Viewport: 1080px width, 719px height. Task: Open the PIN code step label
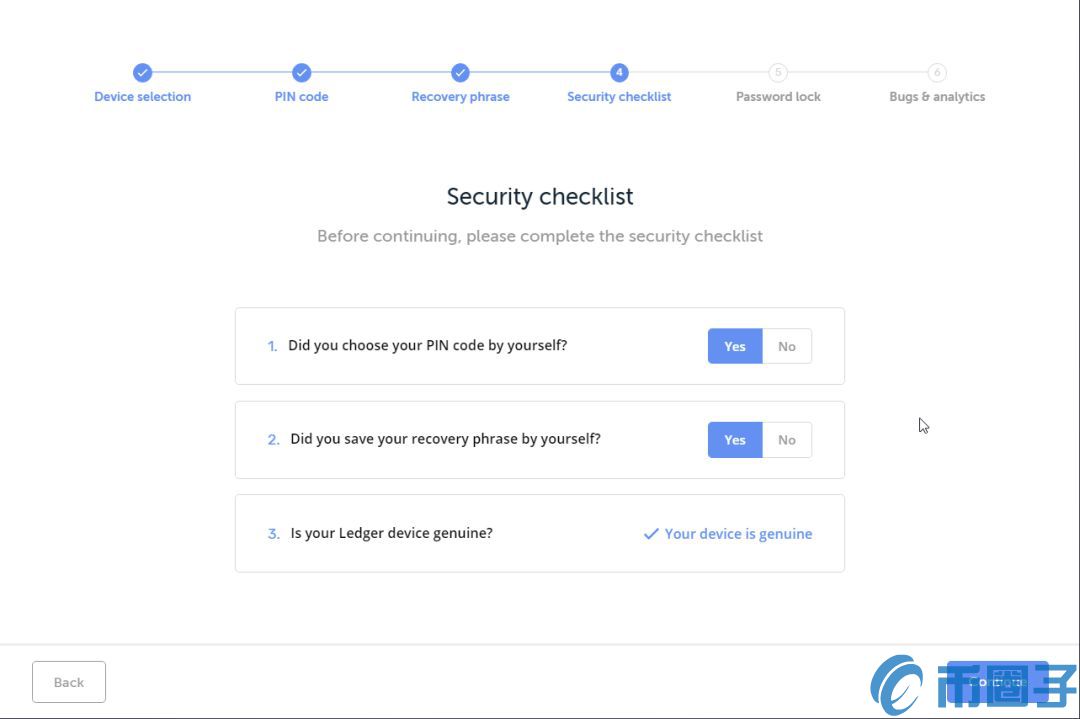pos(302,97)
